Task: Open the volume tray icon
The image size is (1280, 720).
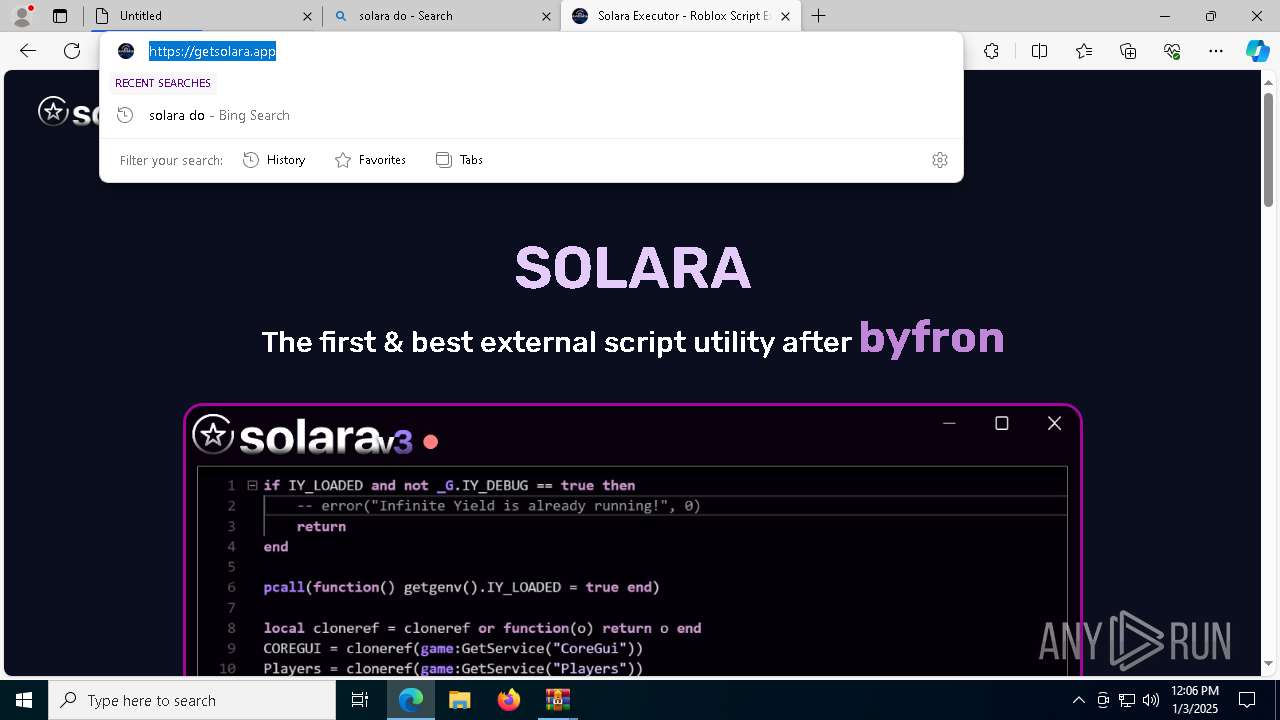Action: pos(1150,701)
